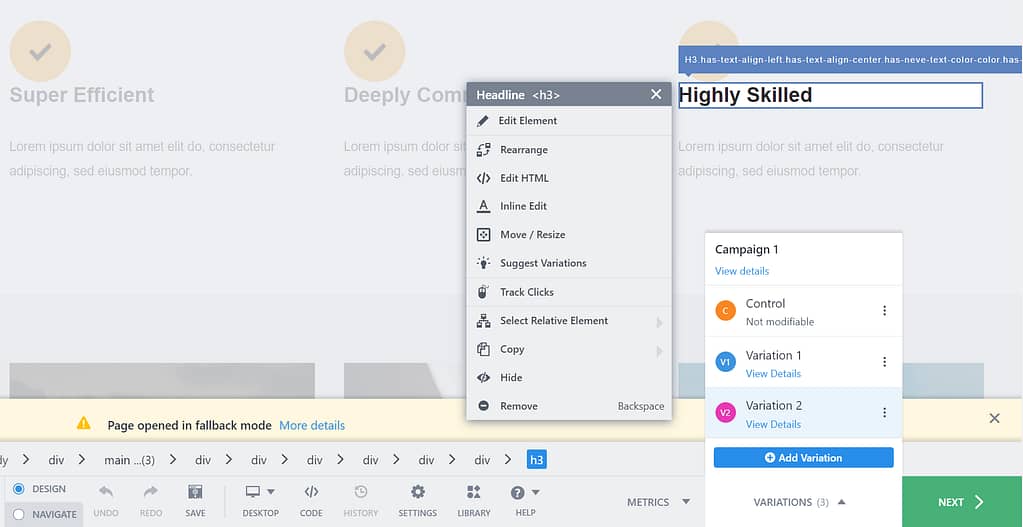Click the pencil icon beside Edit Element
Viewport: 1023px width, 527px height.
483,121
